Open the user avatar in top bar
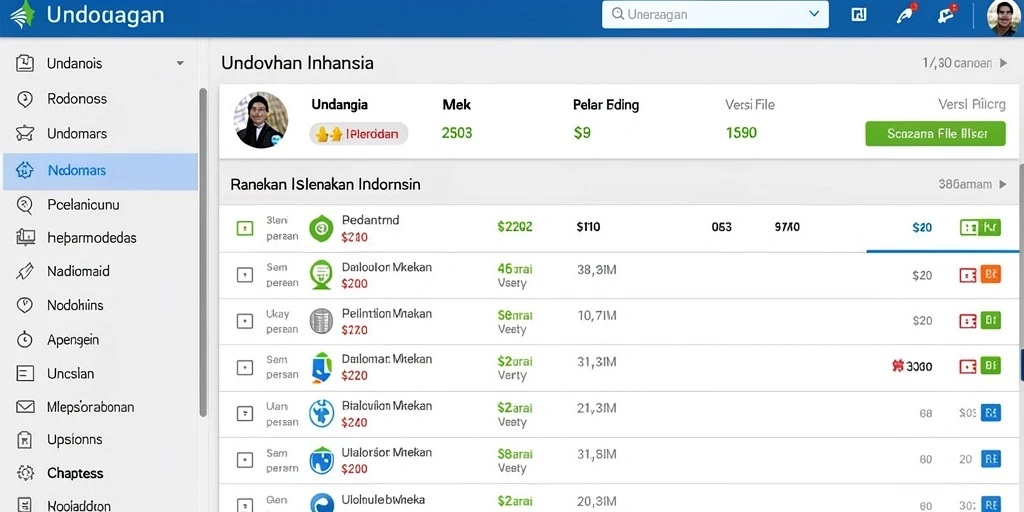The image size is (1024, 512). click(x=1003, y=17)
